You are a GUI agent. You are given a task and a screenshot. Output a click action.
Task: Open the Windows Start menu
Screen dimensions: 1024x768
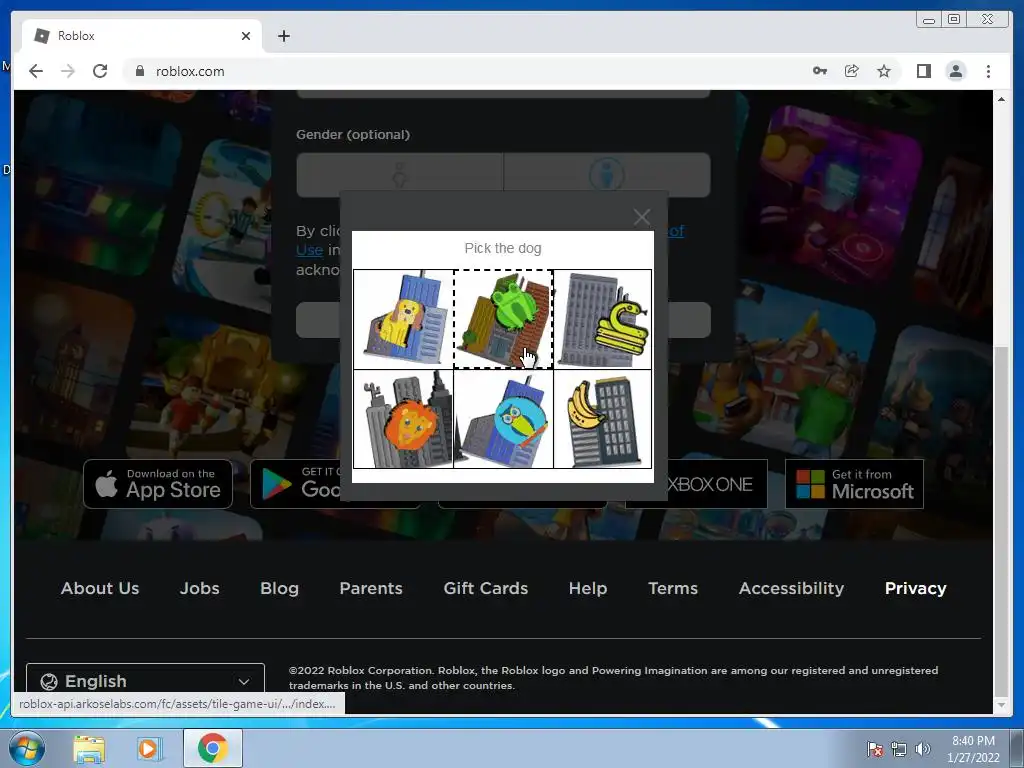[x=26, y=748]
